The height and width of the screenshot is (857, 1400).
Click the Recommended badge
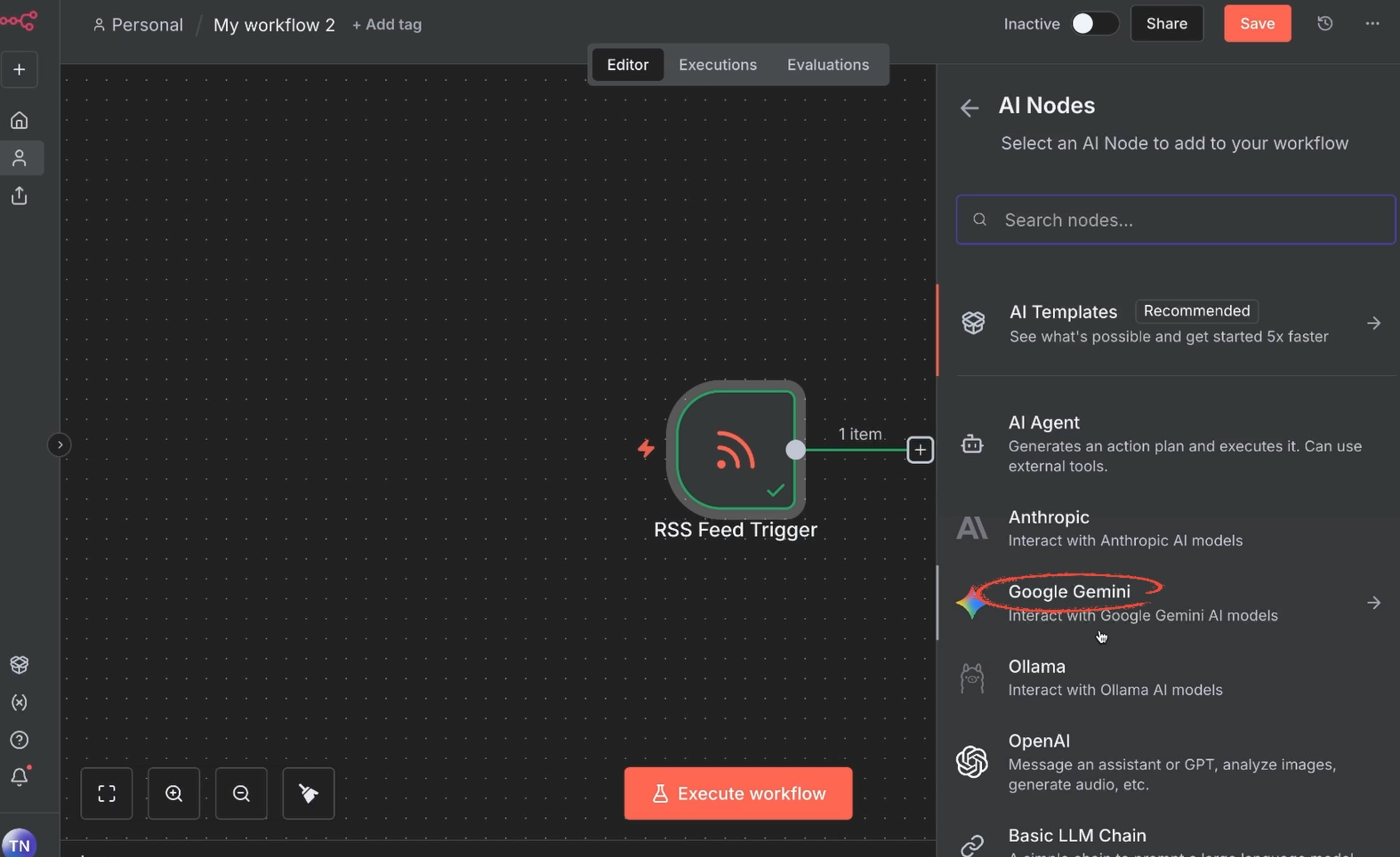(1196, 311)
